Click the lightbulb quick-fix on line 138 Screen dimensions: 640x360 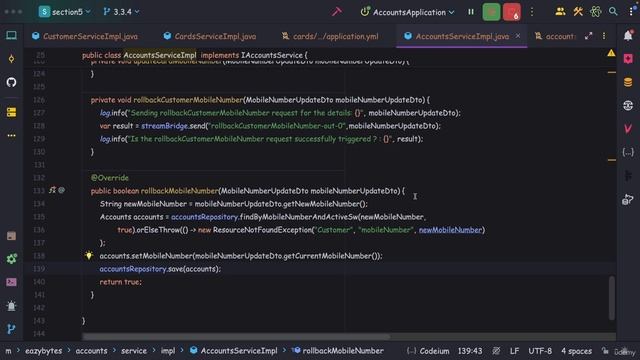point(89,256)
